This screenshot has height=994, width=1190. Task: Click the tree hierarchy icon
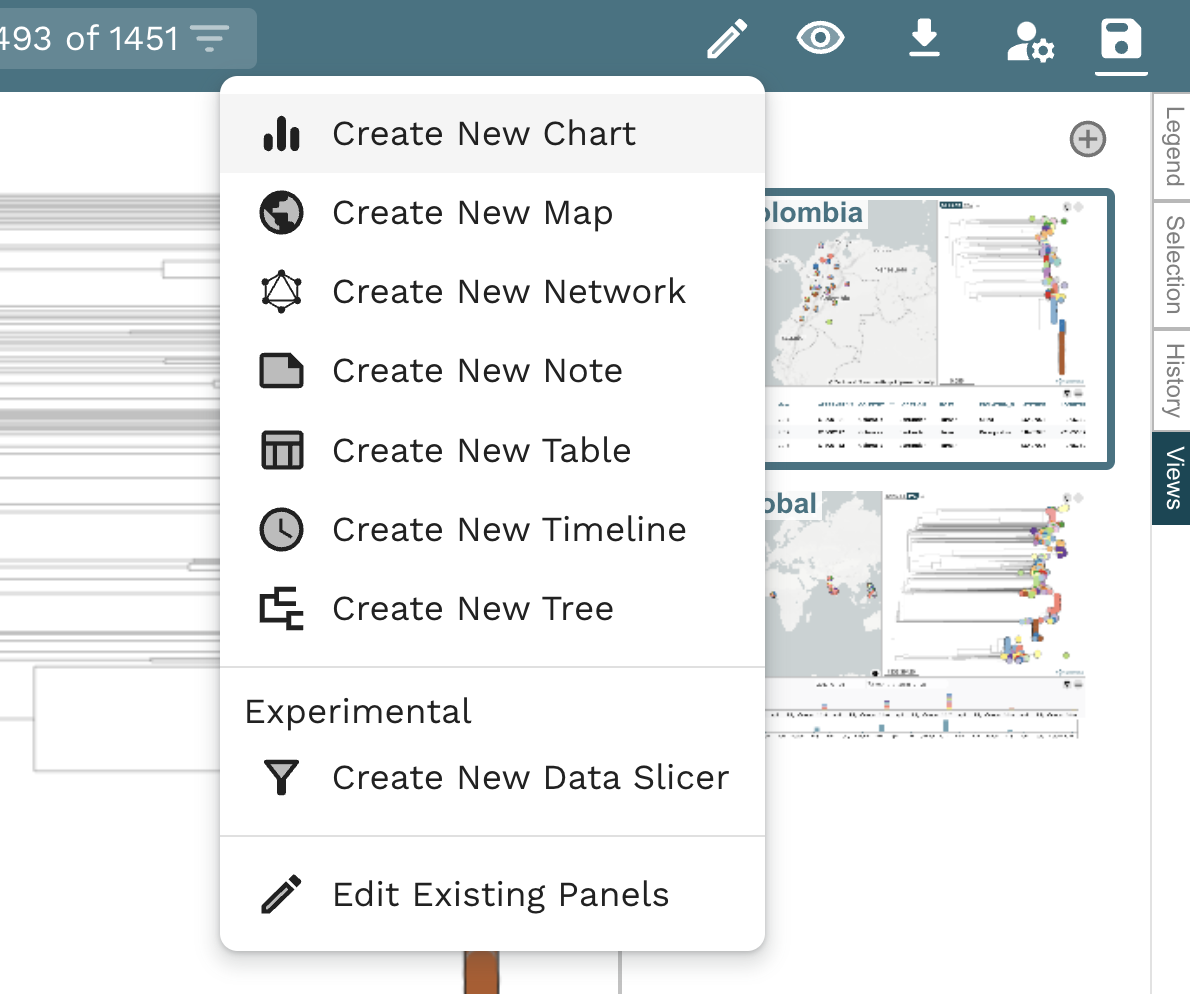(282, 609)
